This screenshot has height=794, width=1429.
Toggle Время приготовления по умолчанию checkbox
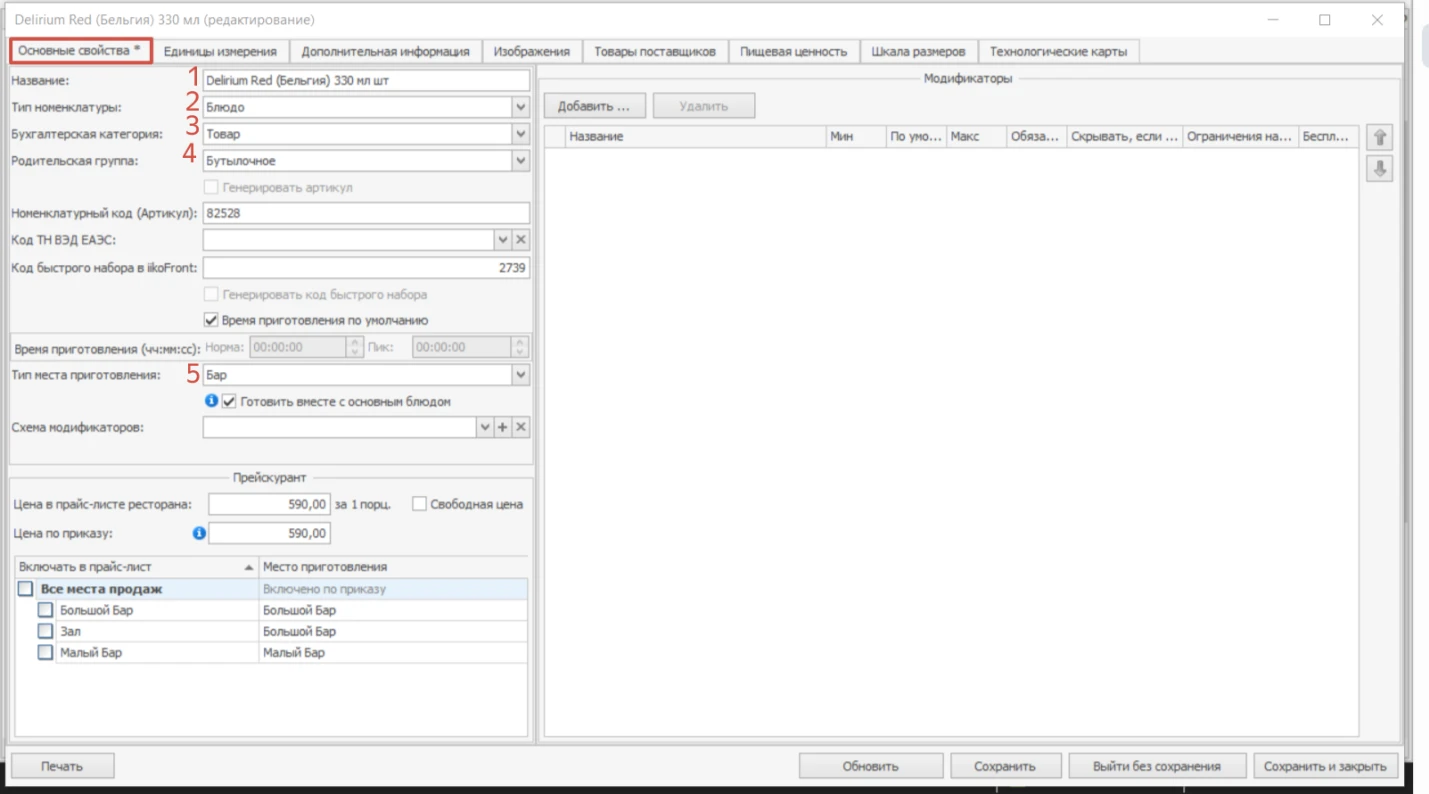pos(211,321)
